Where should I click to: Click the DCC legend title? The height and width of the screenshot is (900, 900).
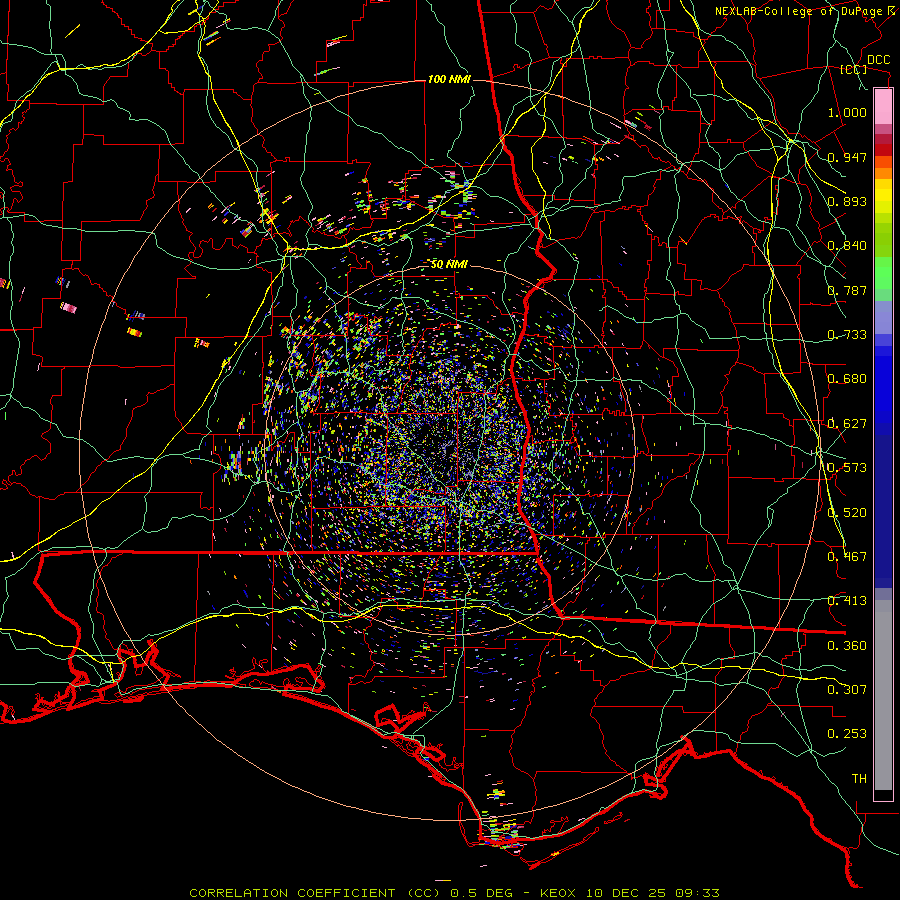coord(878,60)
